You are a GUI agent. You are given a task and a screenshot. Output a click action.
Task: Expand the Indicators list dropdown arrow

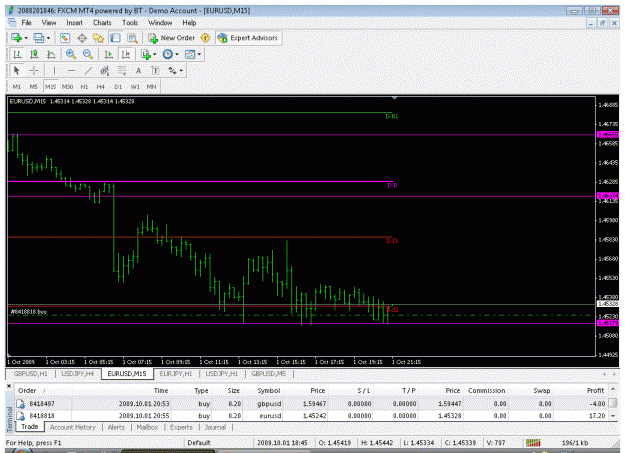[x=155, y=55]
